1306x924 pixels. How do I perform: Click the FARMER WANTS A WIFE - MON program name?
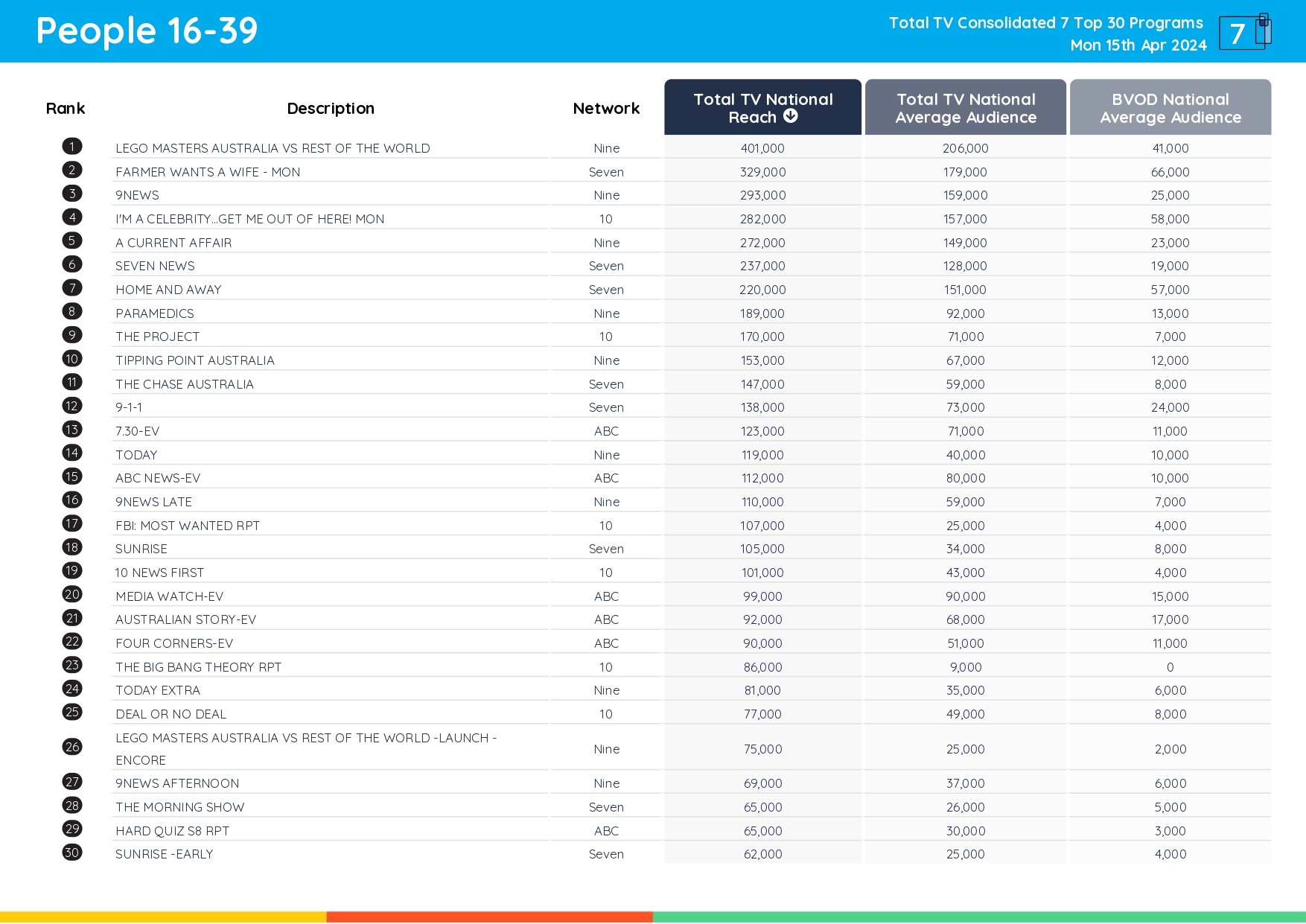[x=208, y=171]
